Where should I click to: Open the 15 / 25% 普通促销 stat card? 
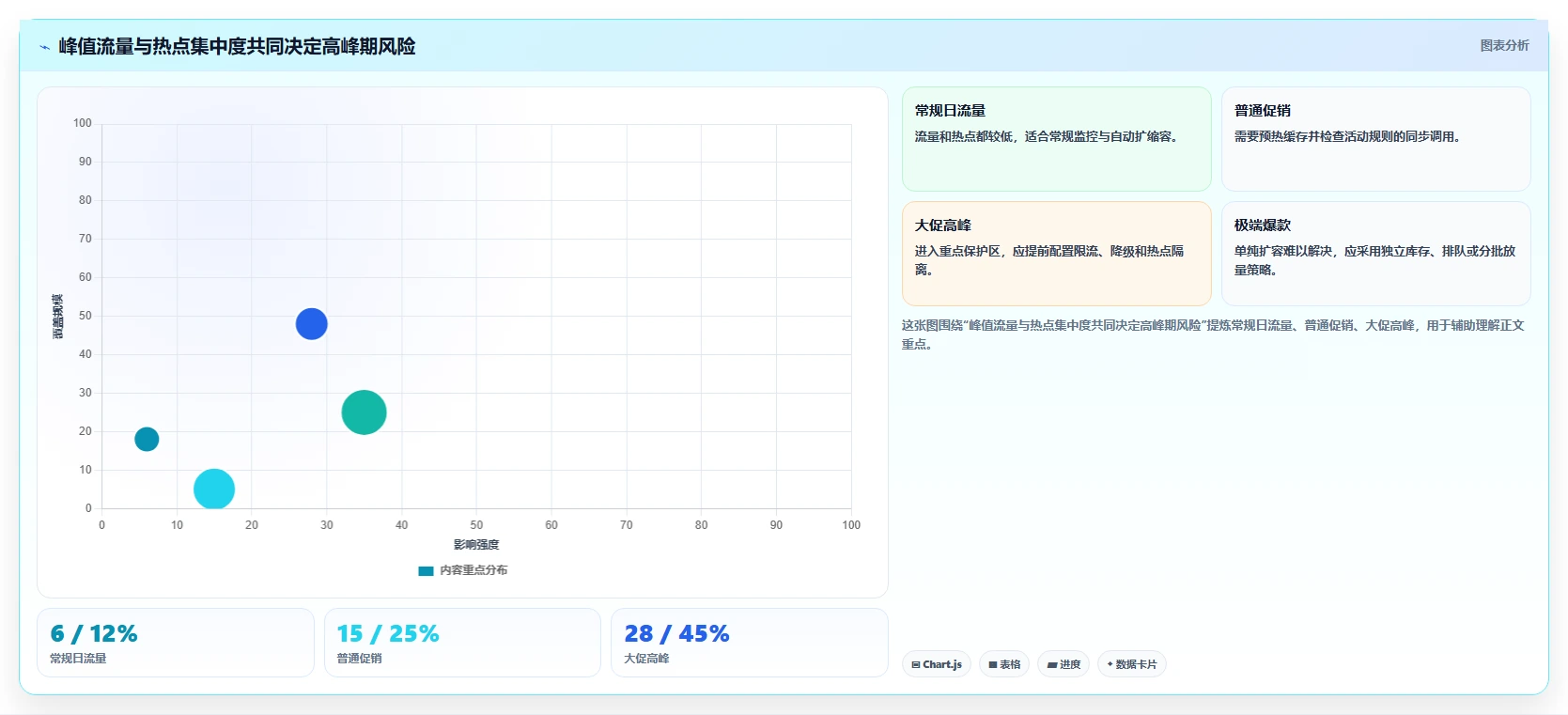pyautogui.click(x=462, y=643)
